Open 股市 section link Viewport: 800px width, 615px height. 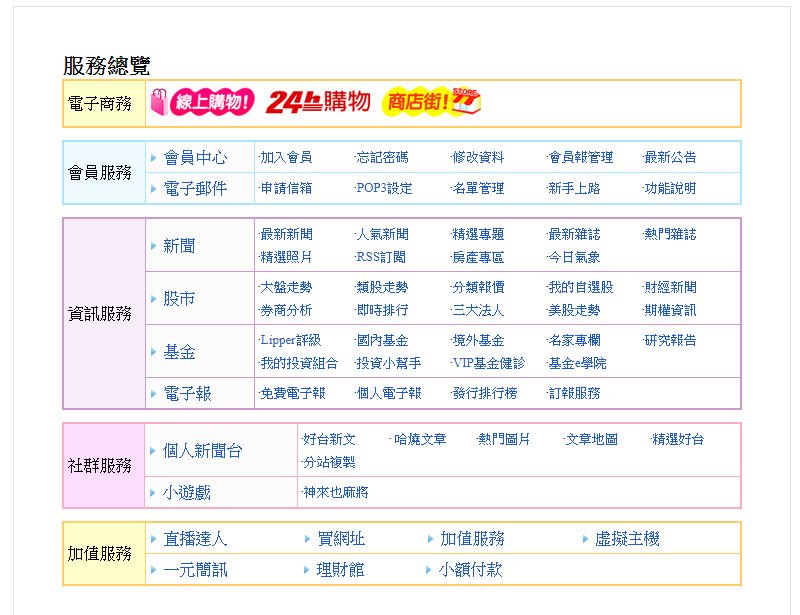[179, 299]
